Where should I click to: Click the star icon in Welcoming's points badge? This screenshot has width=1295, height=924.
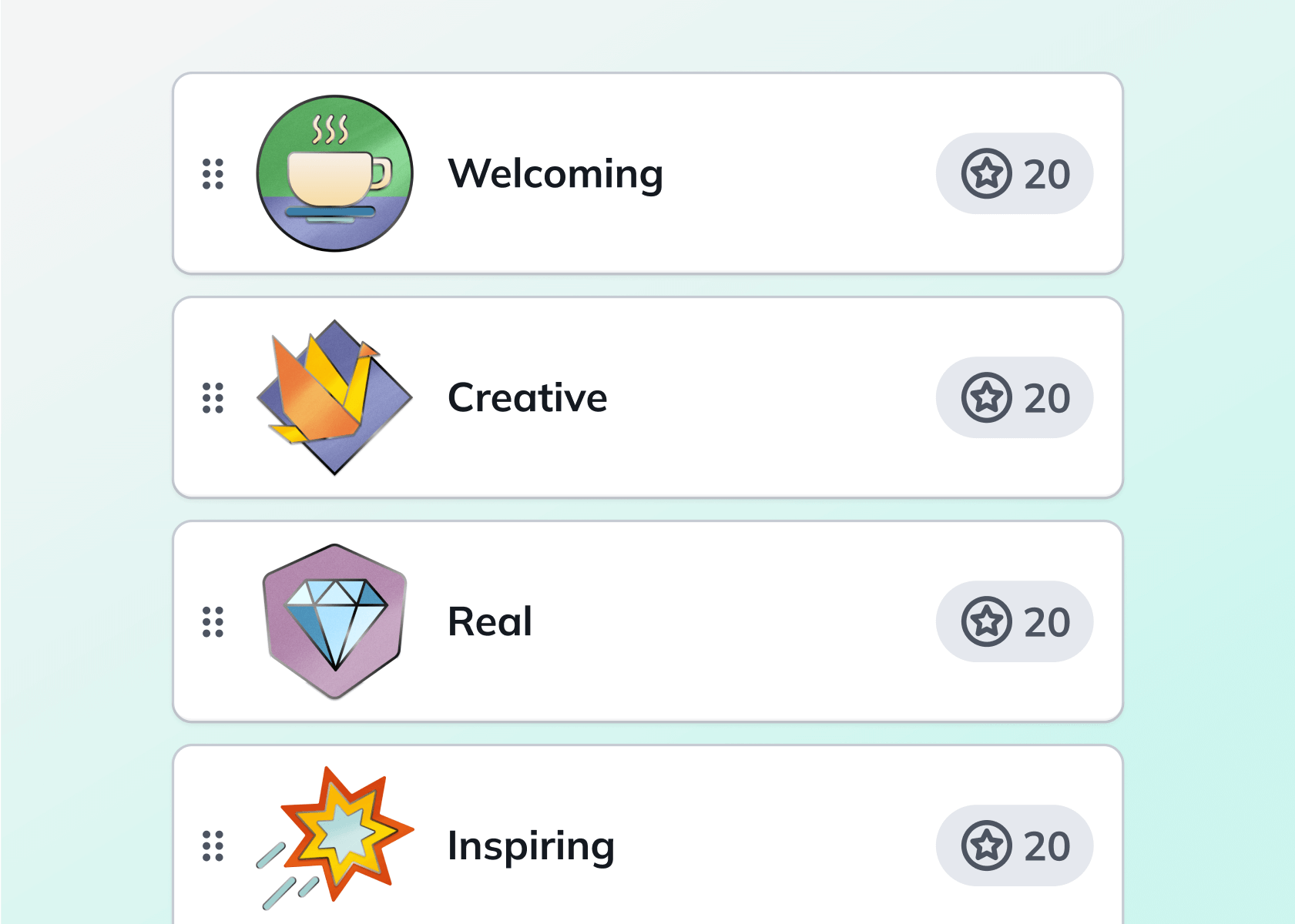(986, 174)
